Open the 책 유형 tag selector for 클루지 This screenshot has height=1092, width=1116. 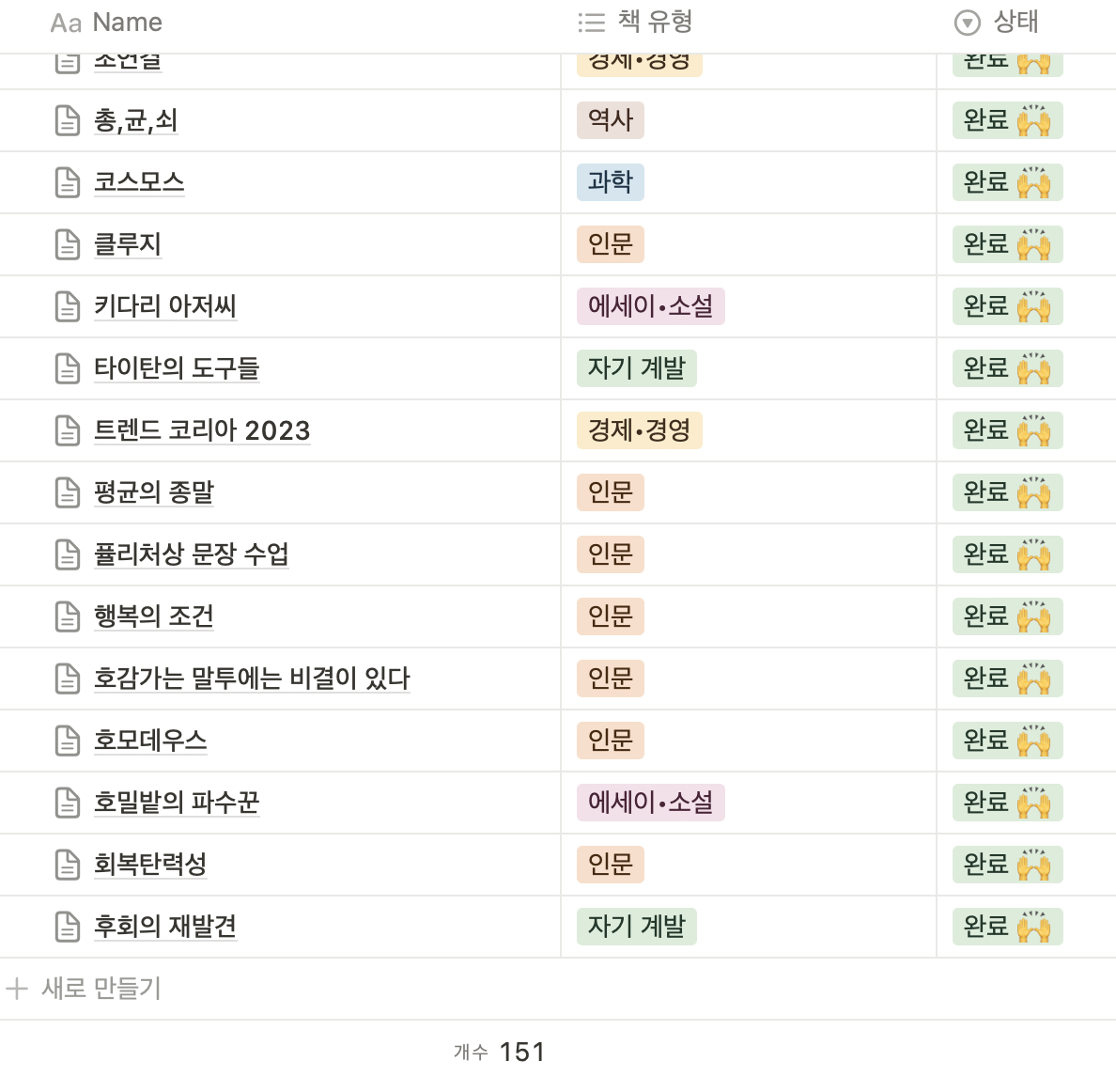pyautogui.click(x=610, y=244)
